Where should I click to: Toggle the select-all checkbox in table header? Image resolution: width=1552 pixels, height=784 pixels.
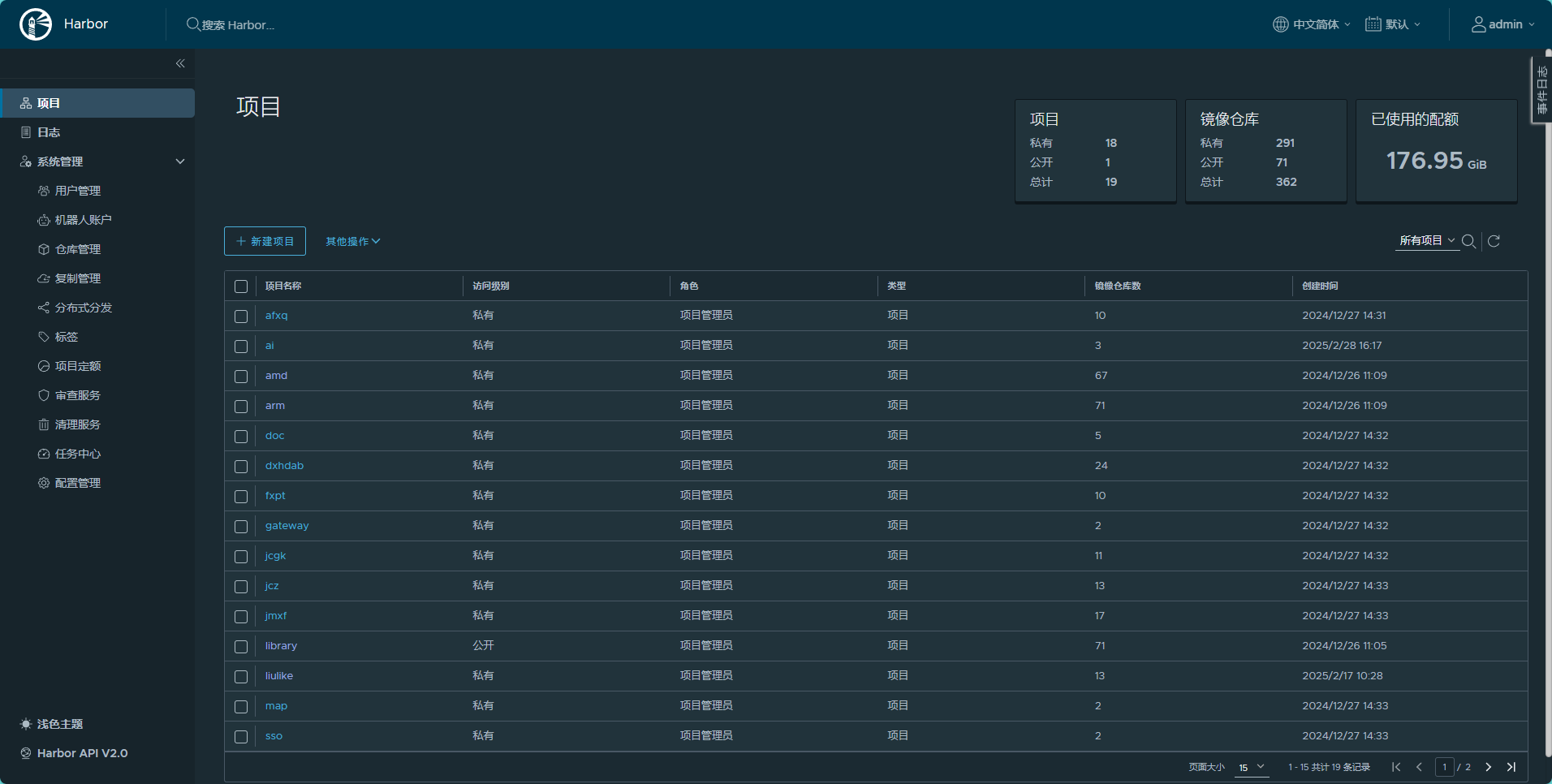pos(241,286)
